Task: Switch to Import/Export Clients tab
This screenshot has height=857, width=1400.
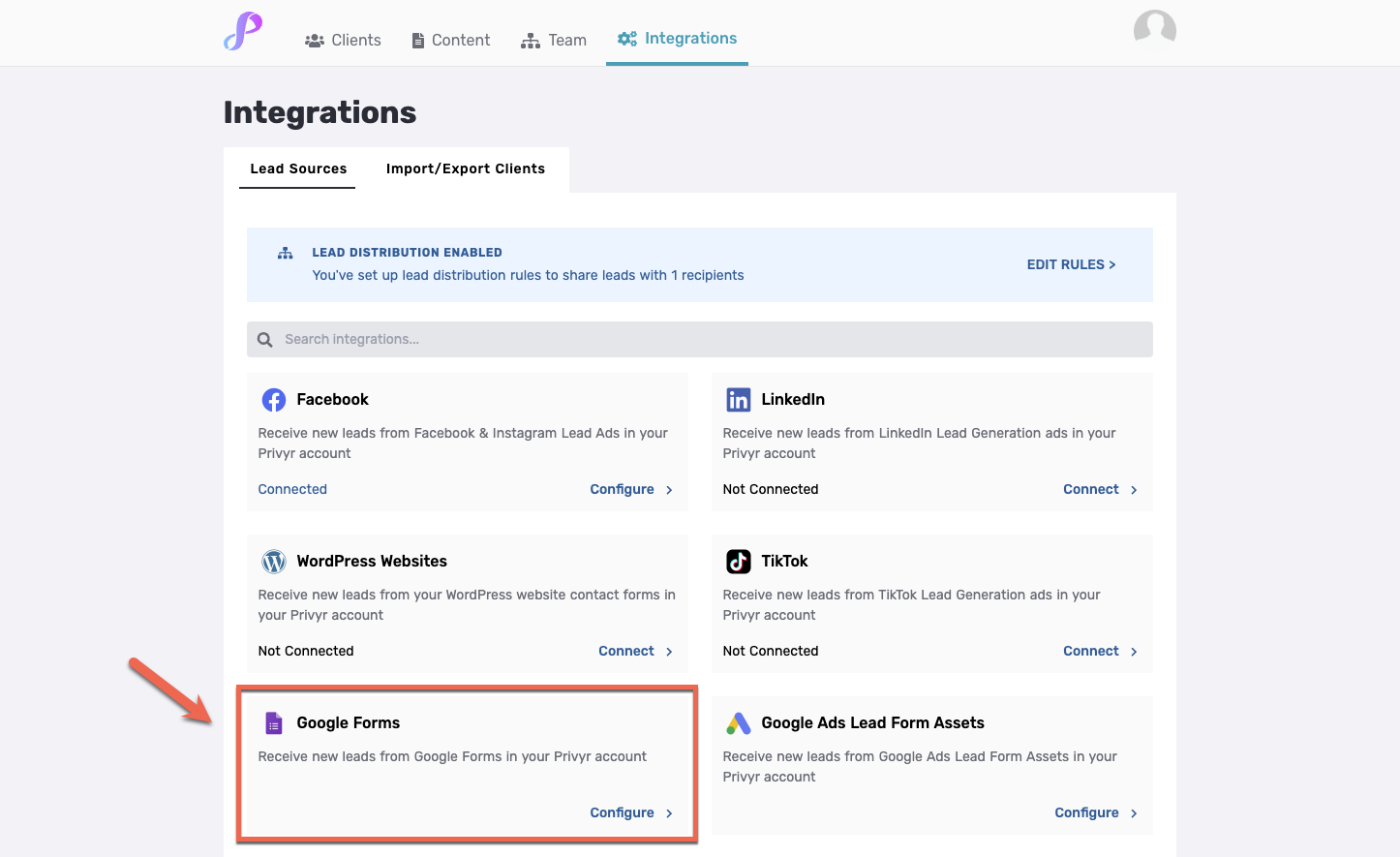Action: coord(466,168)
